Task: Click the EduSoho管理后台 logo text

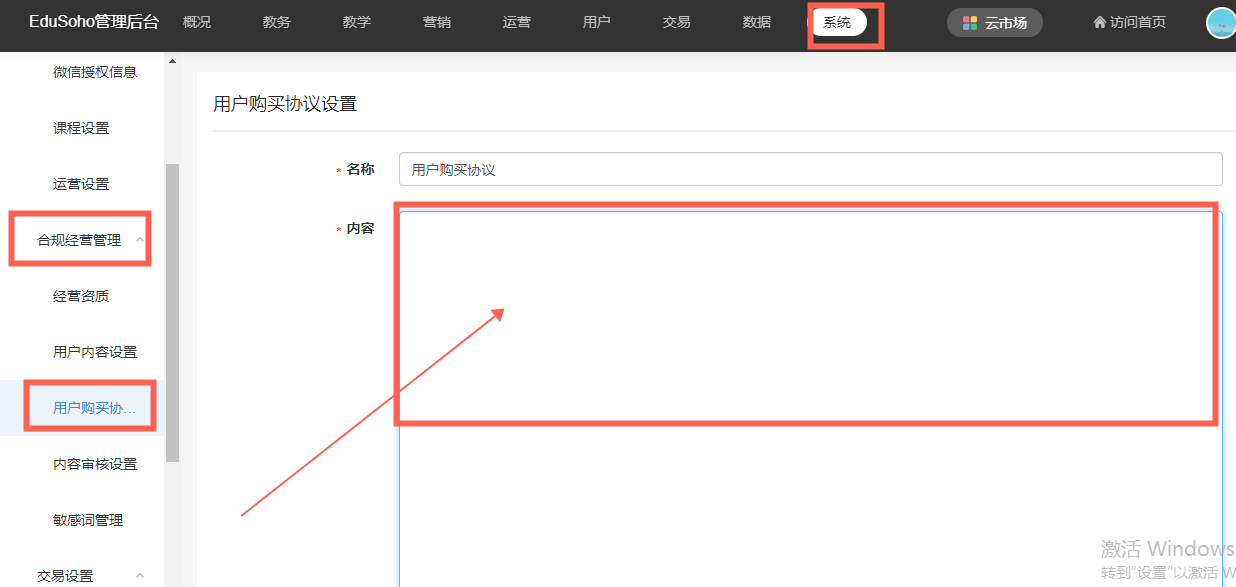Action: (x=94, y=22)
